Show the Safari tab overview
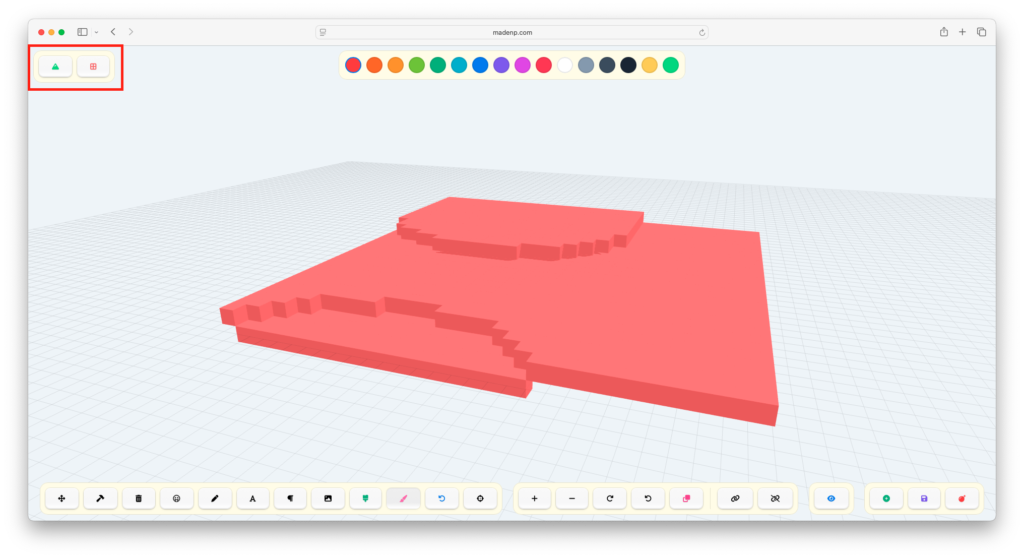This screenshot has height=558, width=1024. 981,31
